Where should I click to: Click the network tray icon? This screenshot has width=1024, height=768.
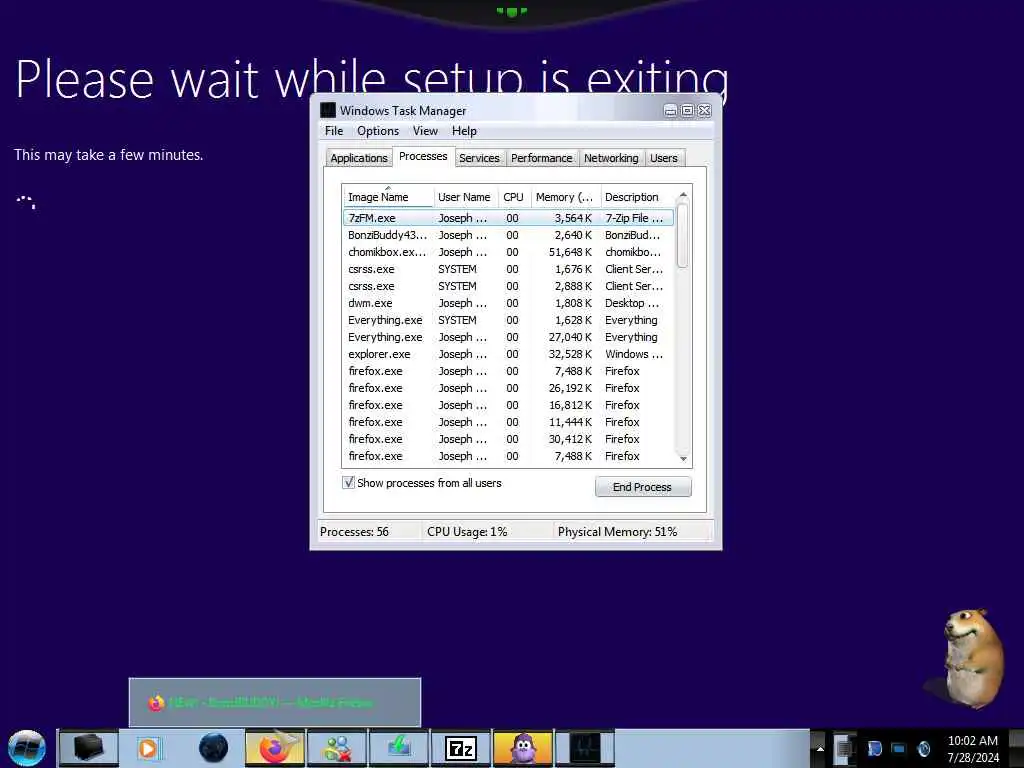pyautogui.click(x=899, y=748)
